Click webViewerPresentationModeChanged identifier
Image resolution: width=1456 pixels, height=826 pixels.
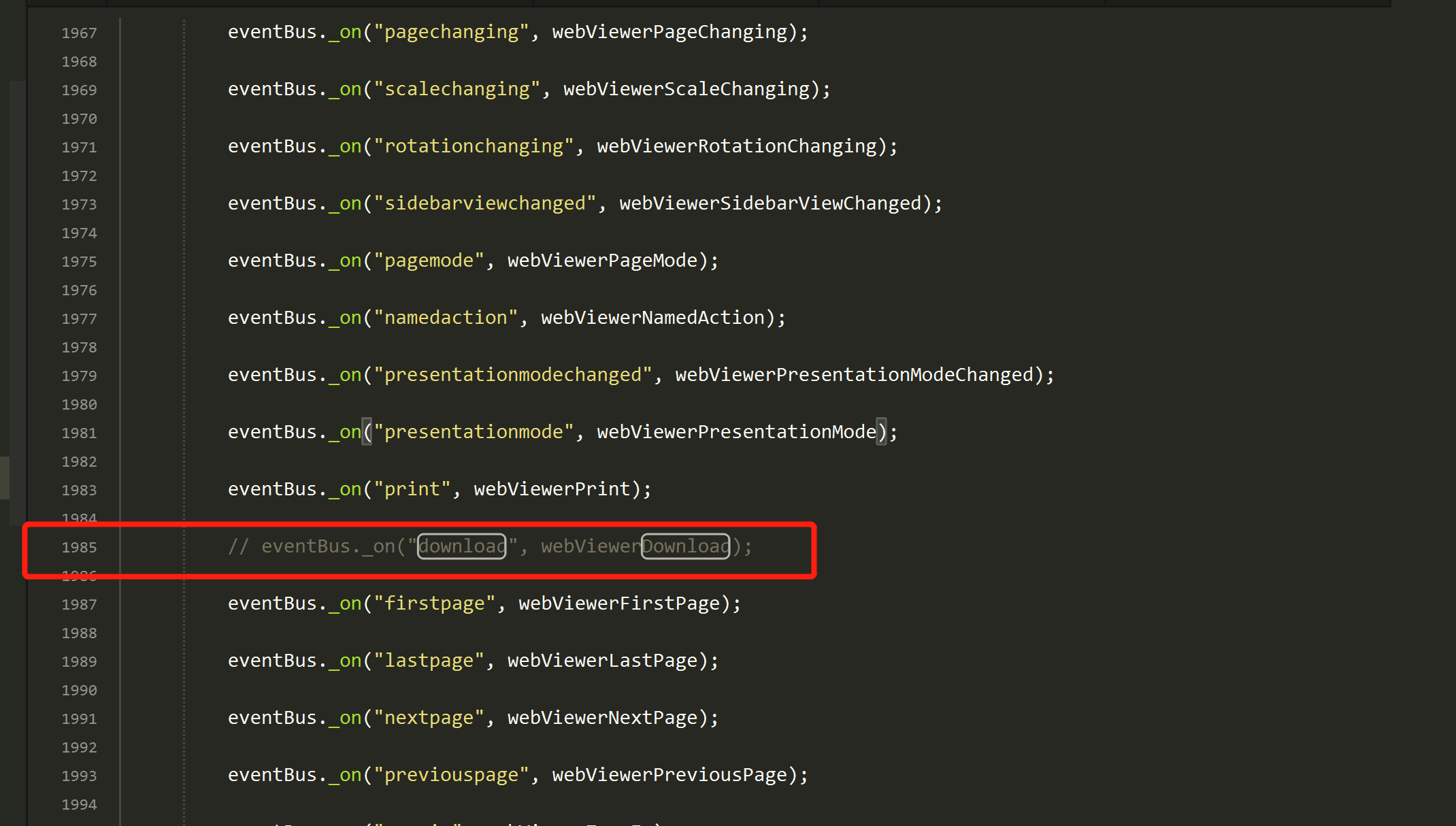(x=854, y=375)
